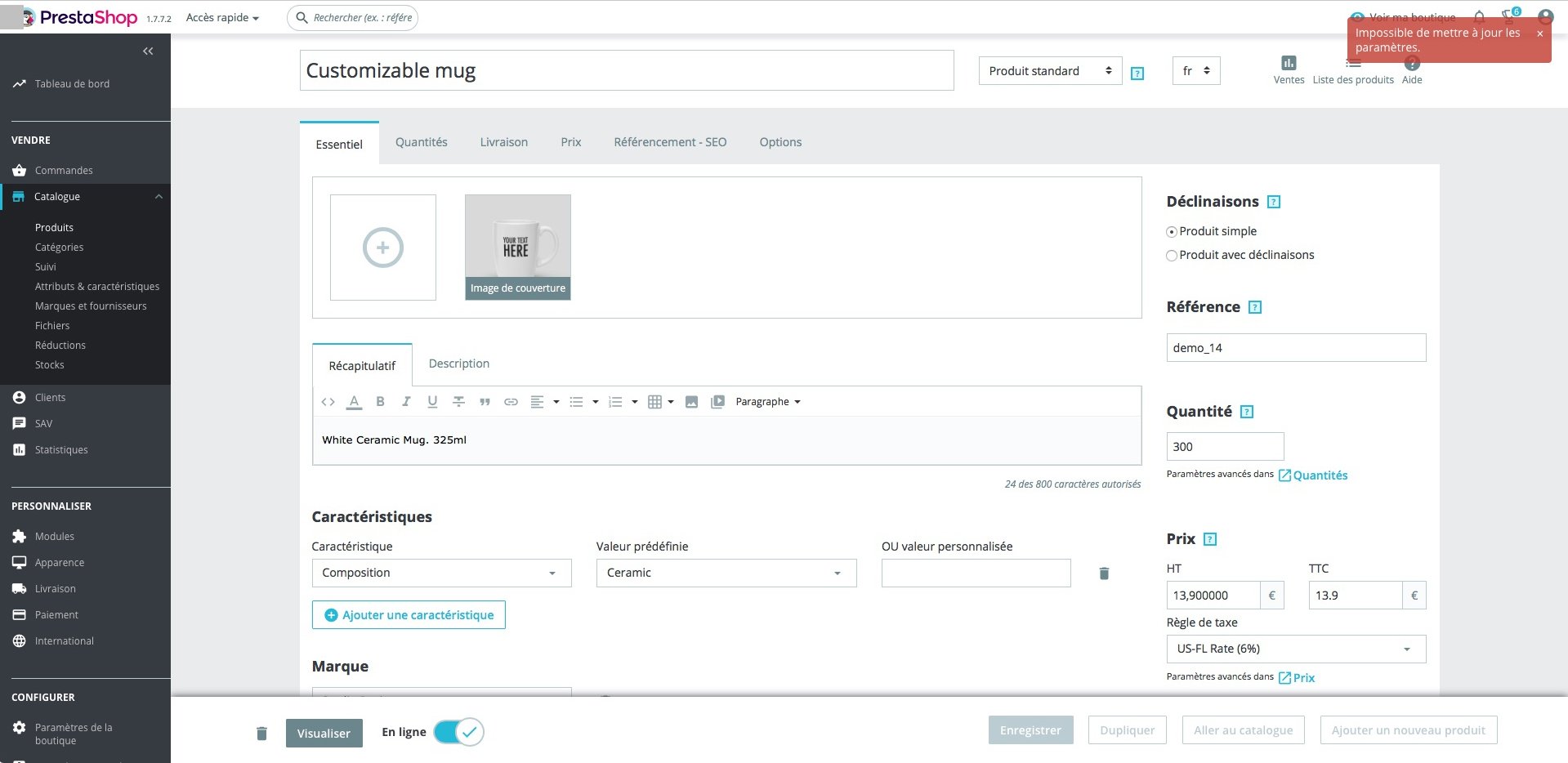Open Composition characteristic dropdown
This screenshot has width=1568, height=763.
tap(441, 573)
